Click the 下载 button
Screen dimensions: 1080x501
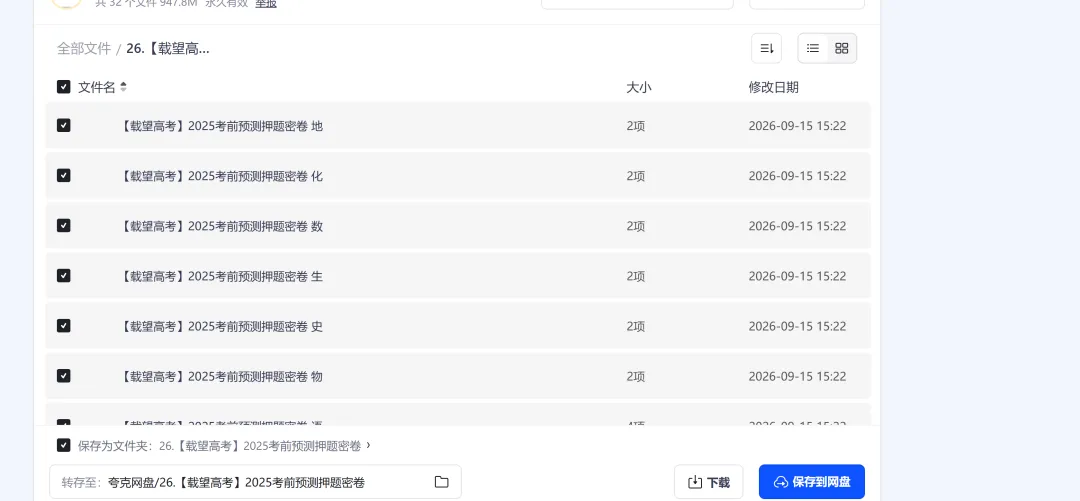point(709,482)
